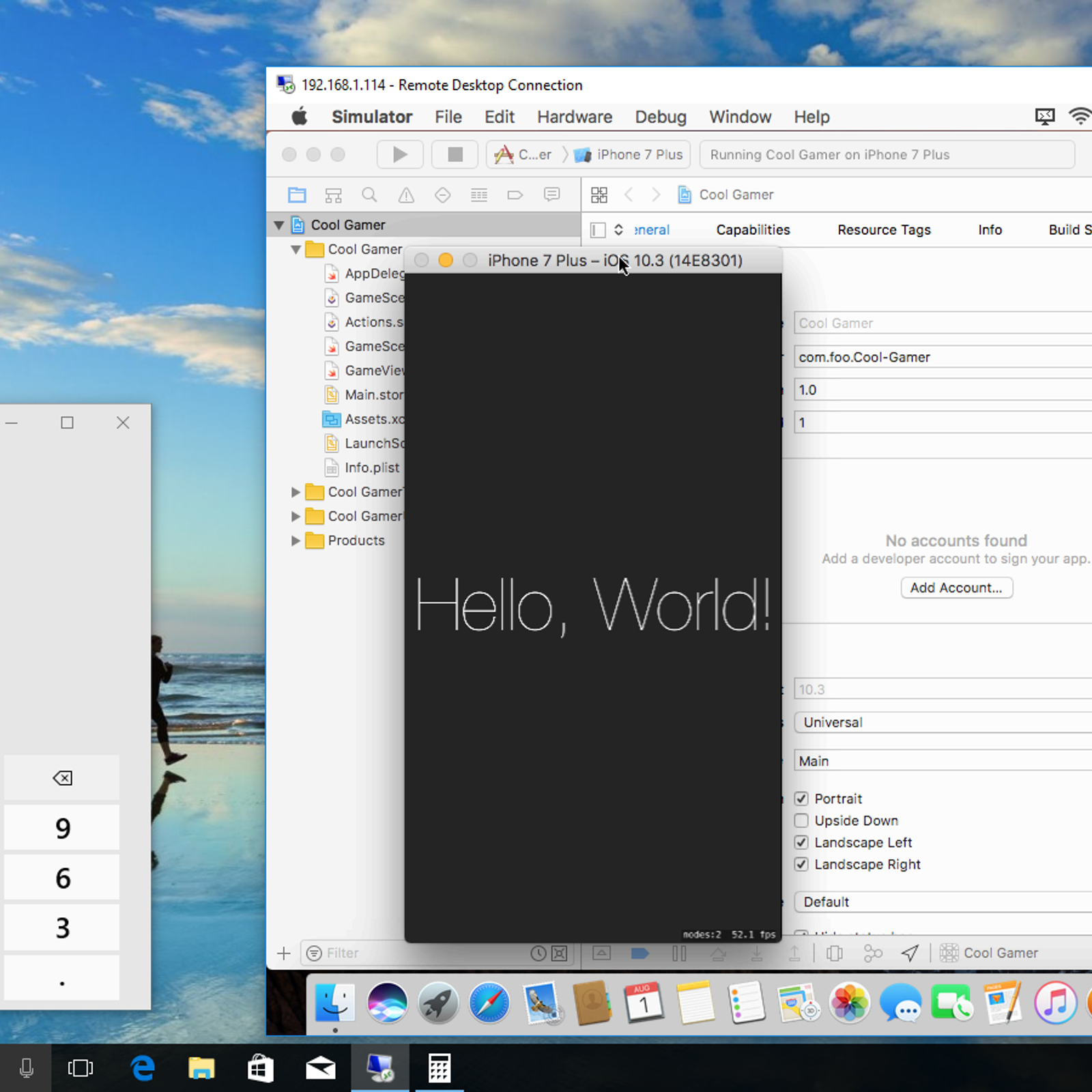Click the plus button beside Filter
Image resolution: width=1092 pixels, height=1092 pixels.
click(284, 953)
